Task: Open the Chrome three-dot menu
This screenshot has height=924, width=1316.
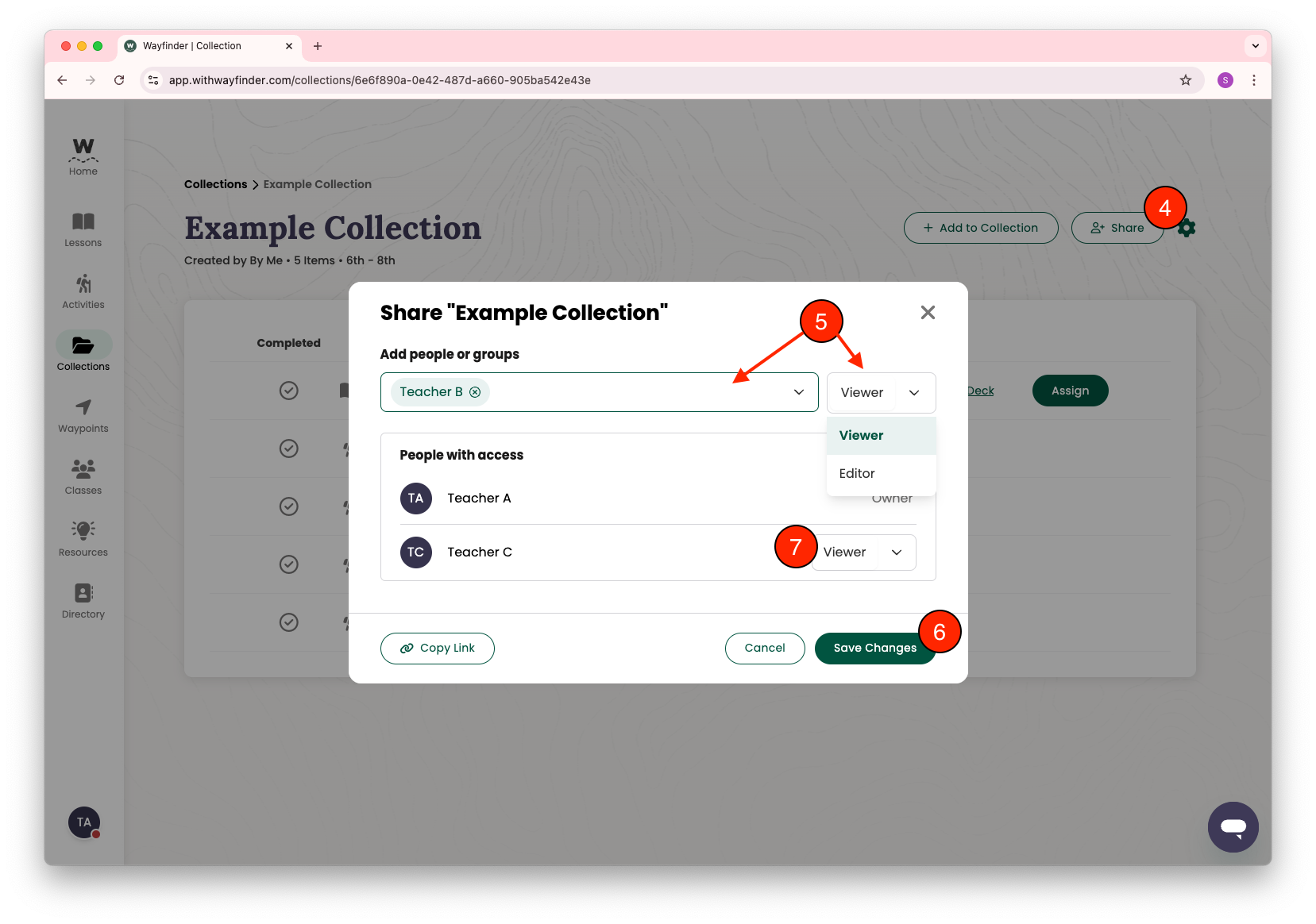Action: (x=1254, y=80)
